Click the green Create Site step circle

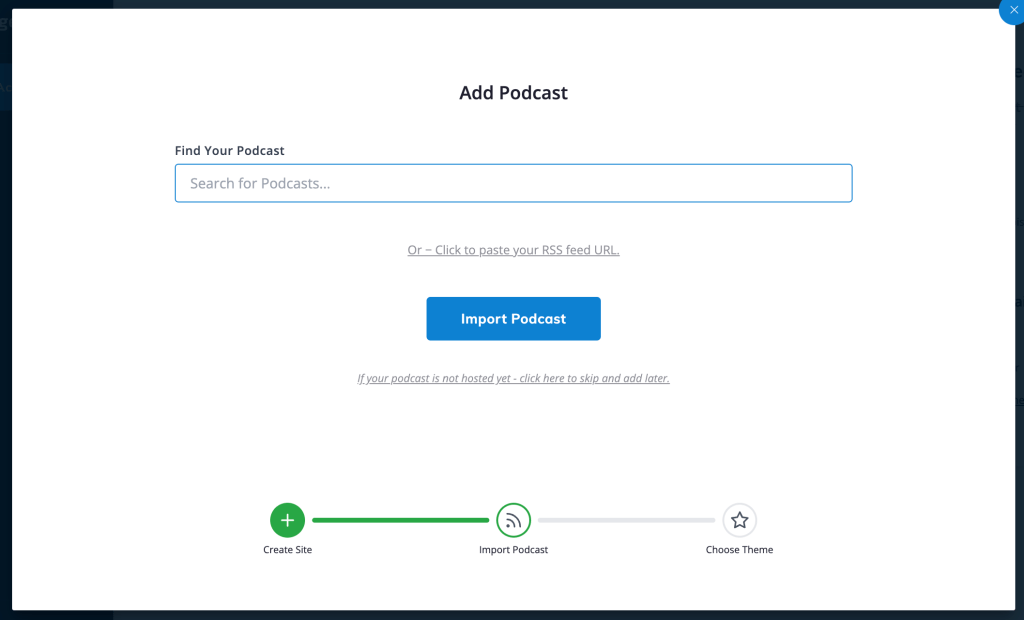click(287, 520)
